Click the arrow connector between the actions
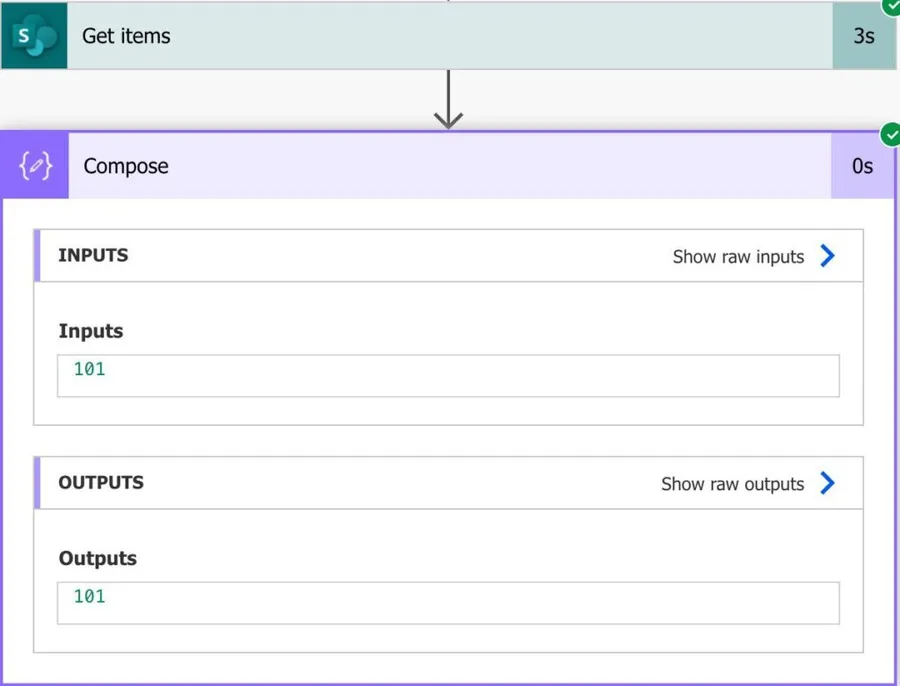Viewport: 900px width, 686px height. [448, 101]
